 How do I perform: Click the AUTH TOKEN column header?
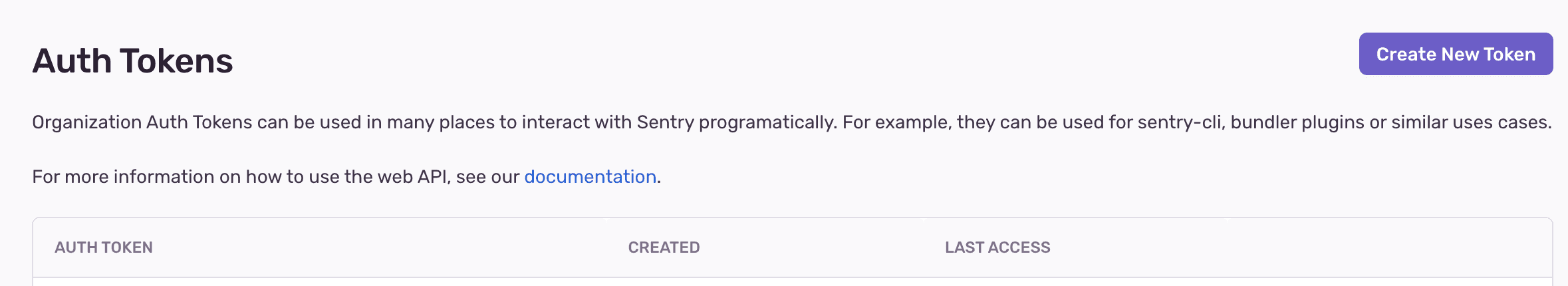tap(104, 247)
